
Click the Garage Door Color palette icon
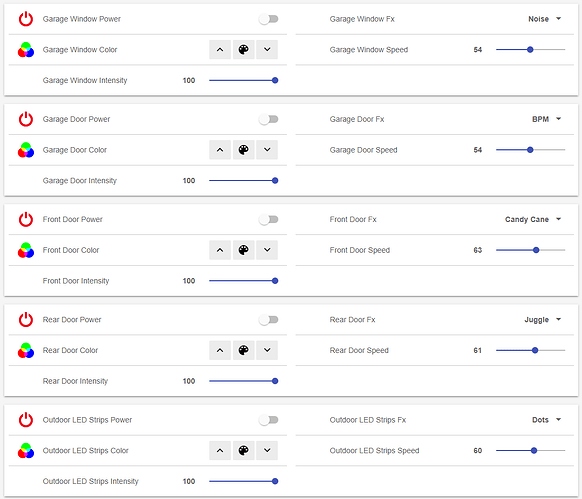coord(243,150)
